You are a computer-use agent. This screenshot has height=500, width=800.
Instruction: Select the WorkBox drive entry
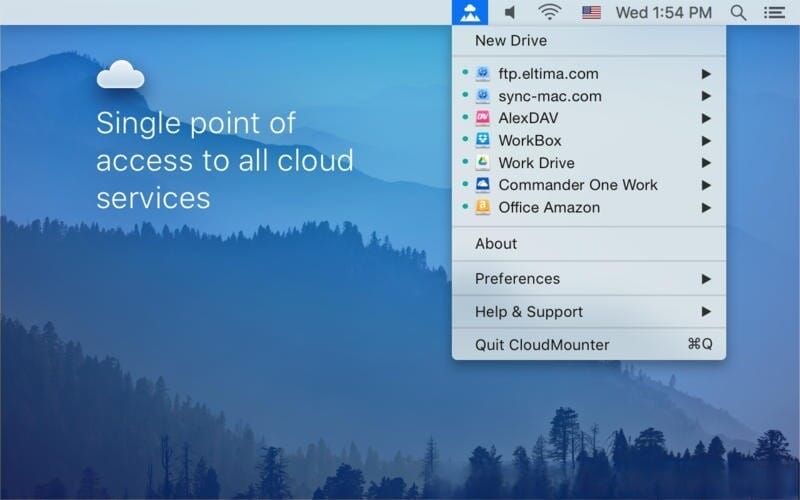click(x=589, y=140)
